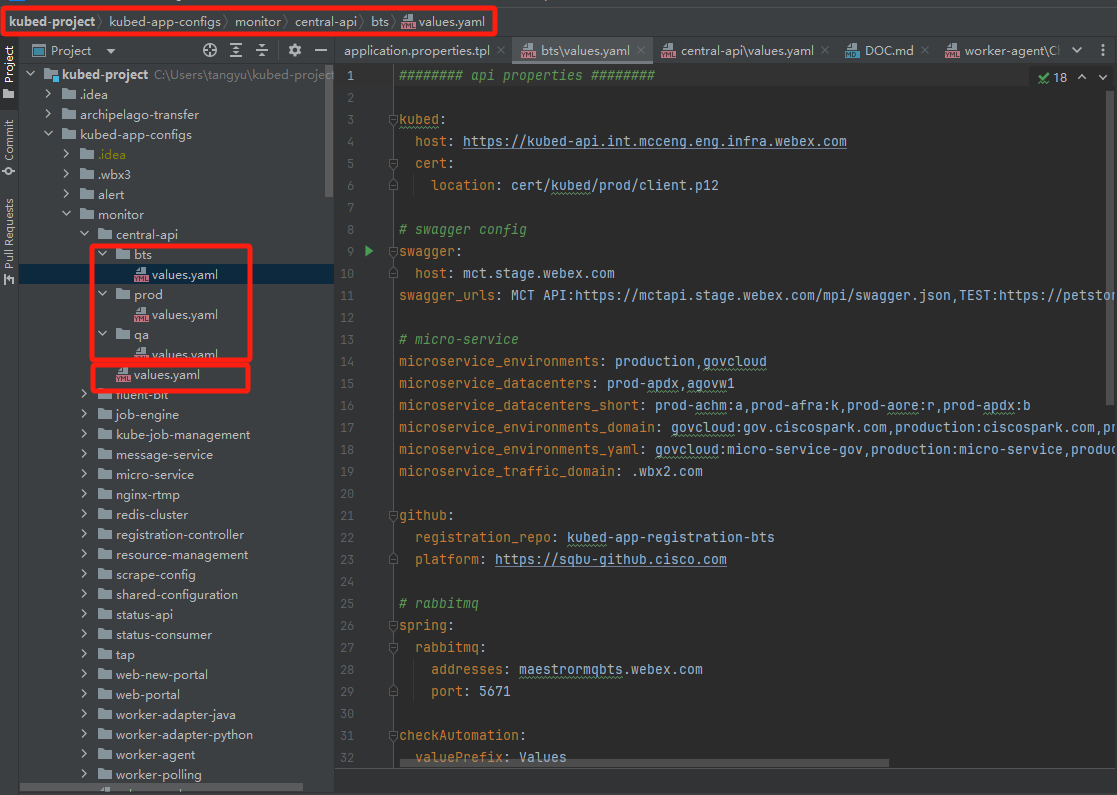Collapse the kubed-app-configs folder
Viewport: 1117px width, 795px height.
(48, 134)
